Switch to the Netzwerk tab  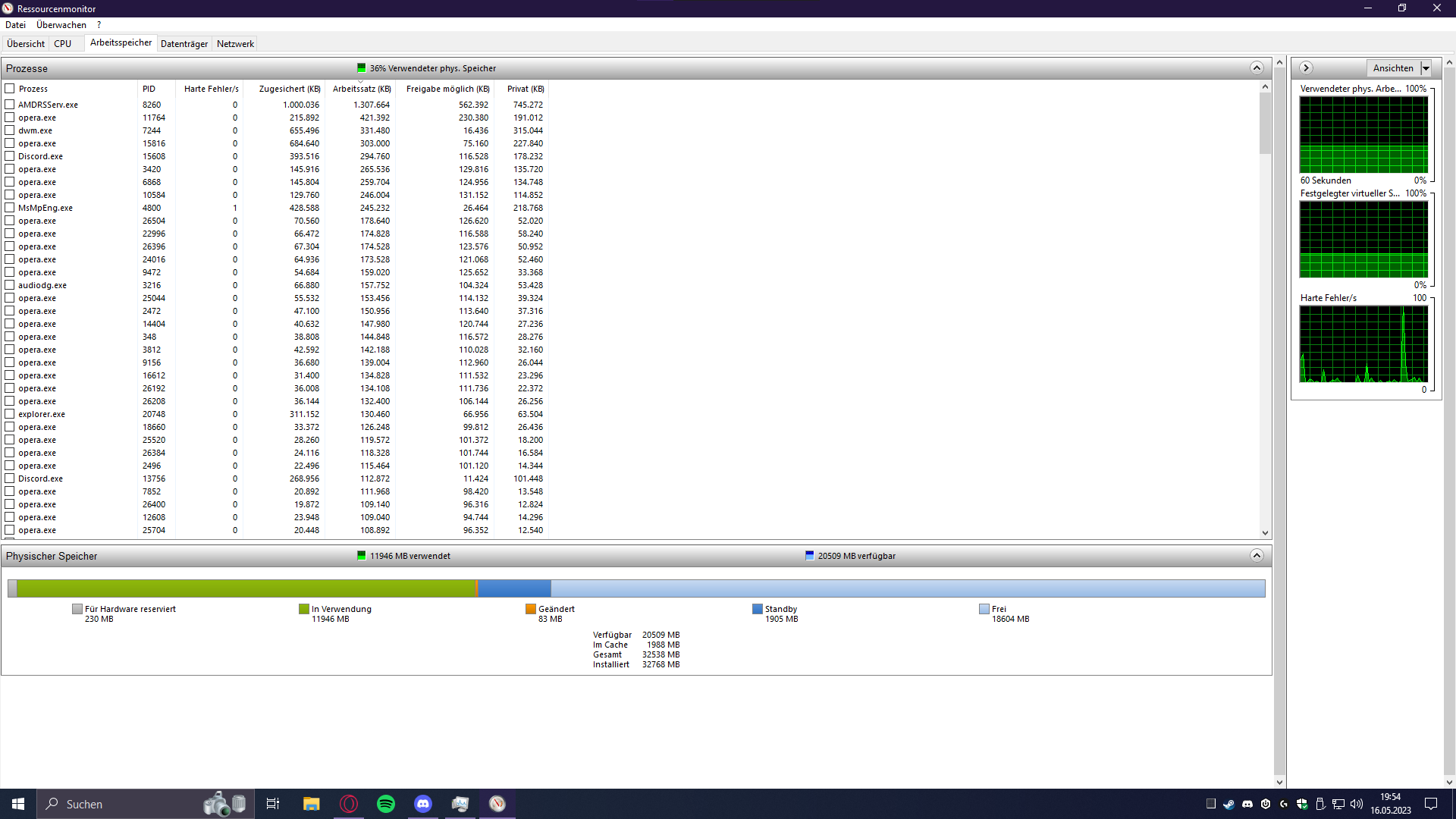tap(235, 44)
